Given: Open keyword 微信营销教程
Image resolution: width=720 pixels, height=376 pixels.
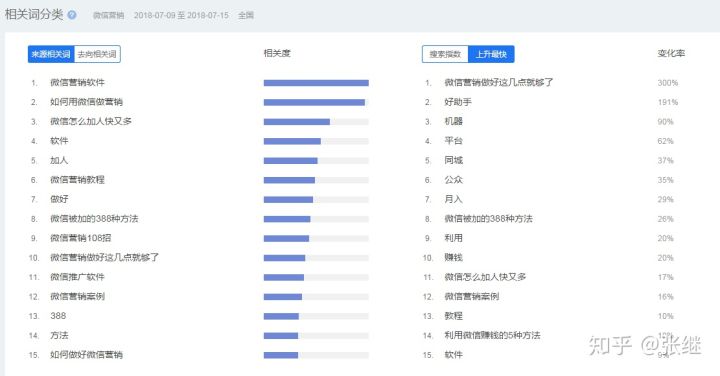Looking at the screenshot, I should (77, 180).
